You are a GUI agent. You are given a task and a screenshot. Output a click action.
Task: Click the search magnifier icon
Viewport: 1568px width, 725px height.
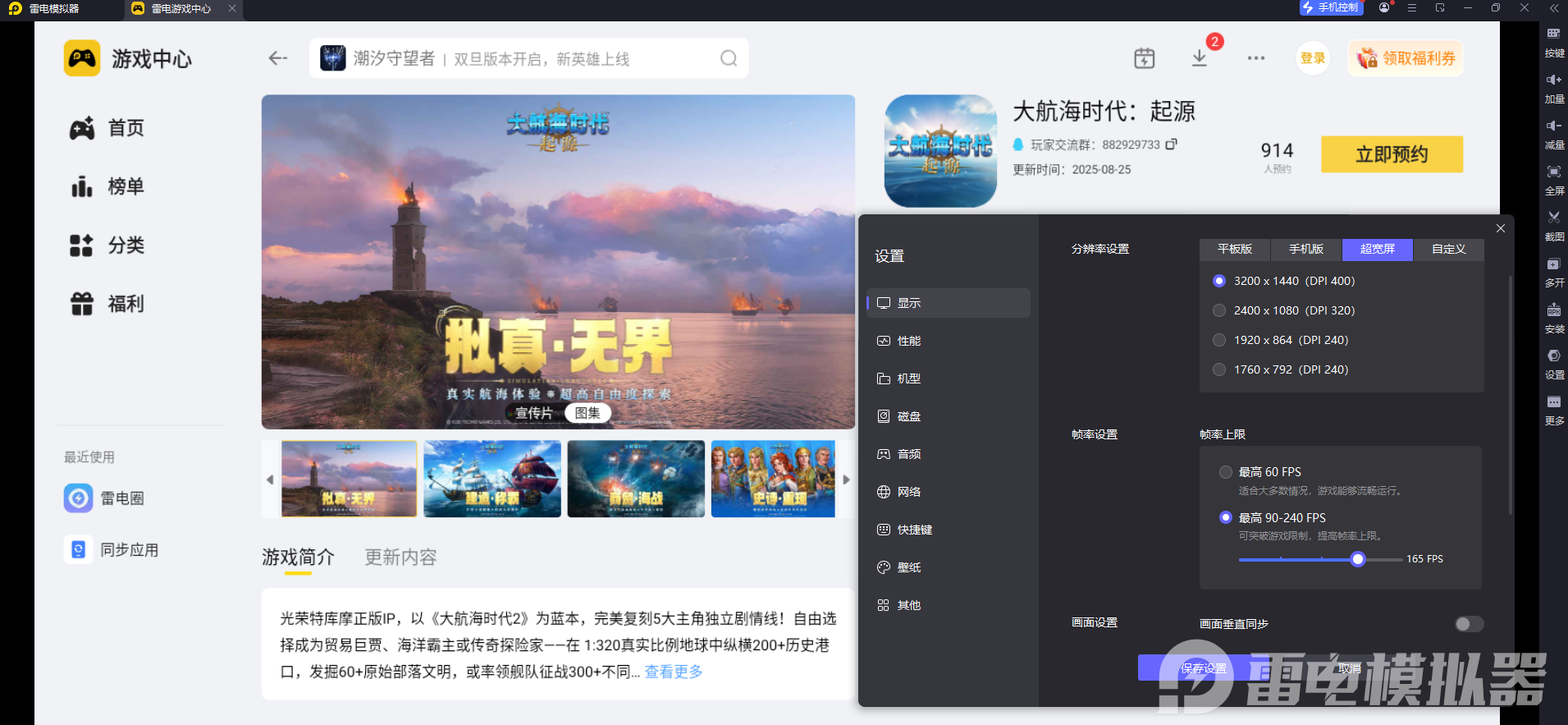(728, 58)
